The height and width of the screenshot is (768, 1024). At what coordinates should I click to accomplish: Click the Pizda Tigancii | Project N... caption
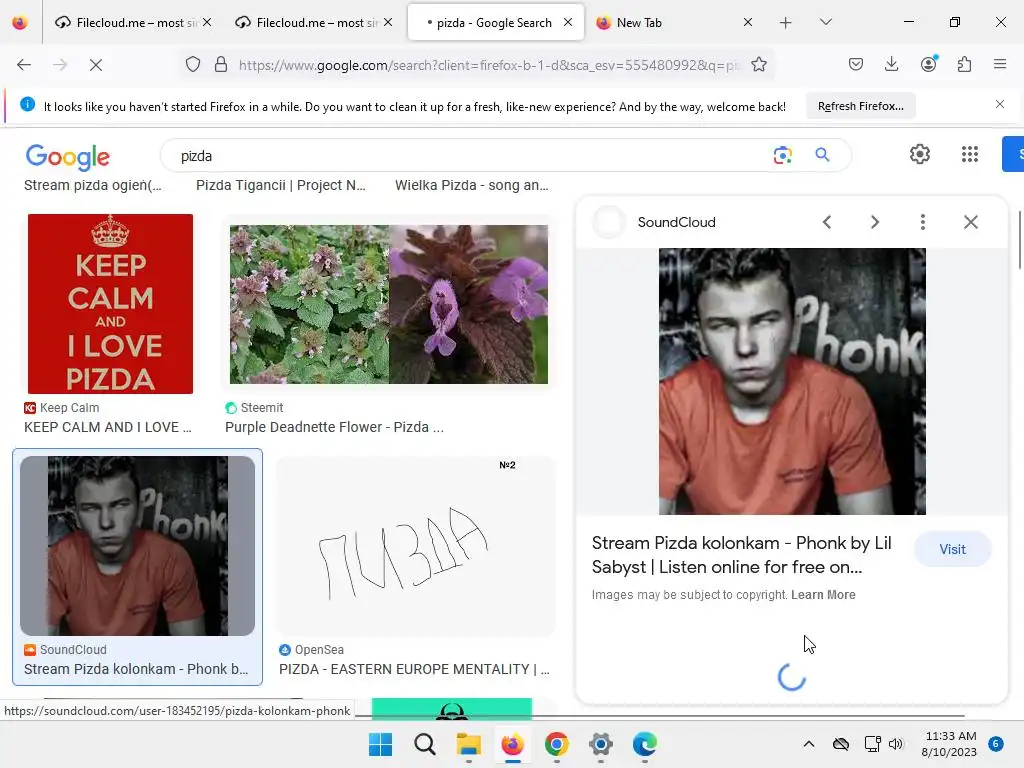pos(281,185)
